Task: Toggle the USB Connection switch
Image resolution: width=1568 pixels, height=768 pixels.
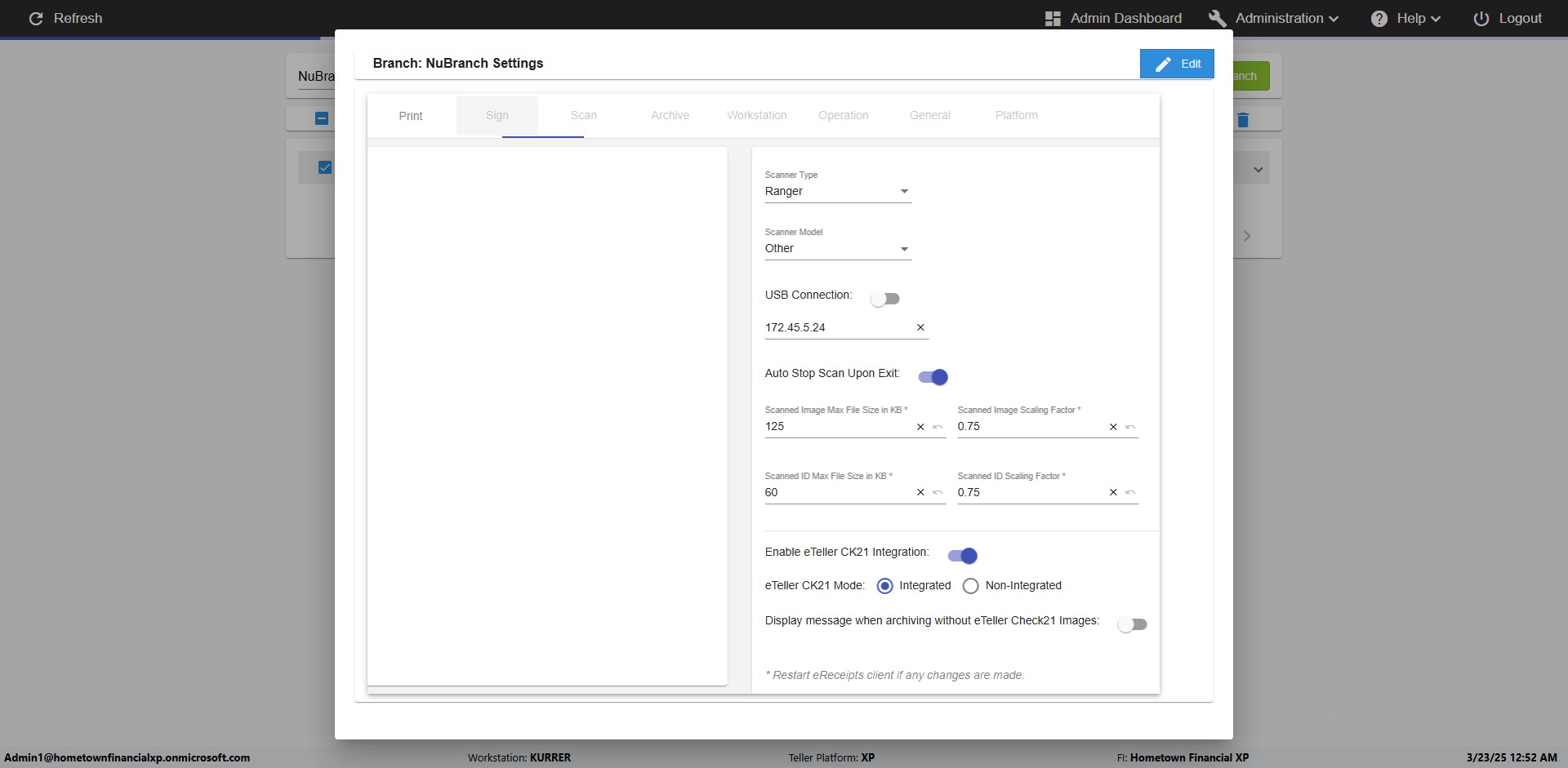Action: (x=885, y=299)
